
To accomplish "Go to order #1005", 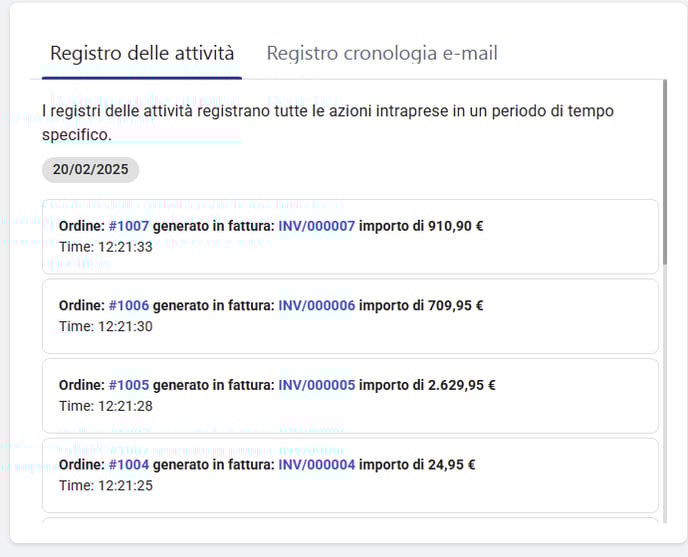I will (x=128, y=385).
